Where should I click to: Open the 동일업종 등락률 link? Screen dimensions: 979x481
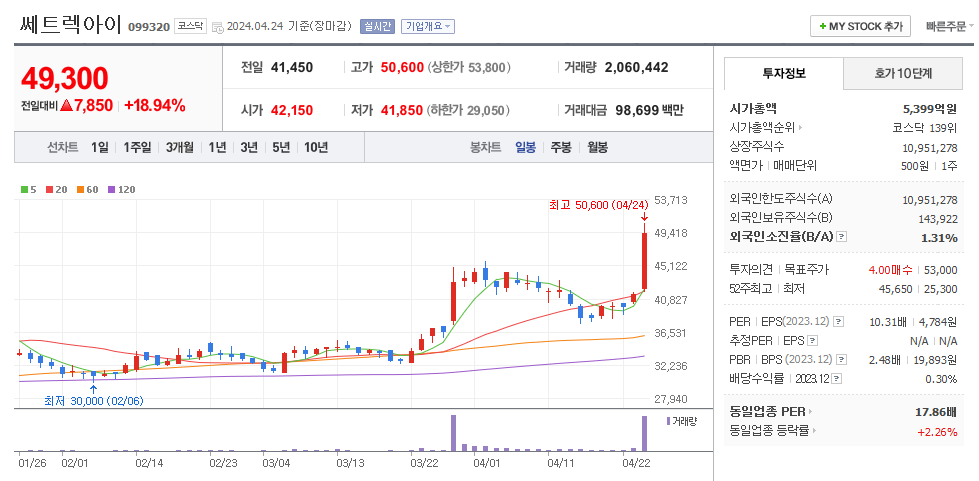coord(770,431)
